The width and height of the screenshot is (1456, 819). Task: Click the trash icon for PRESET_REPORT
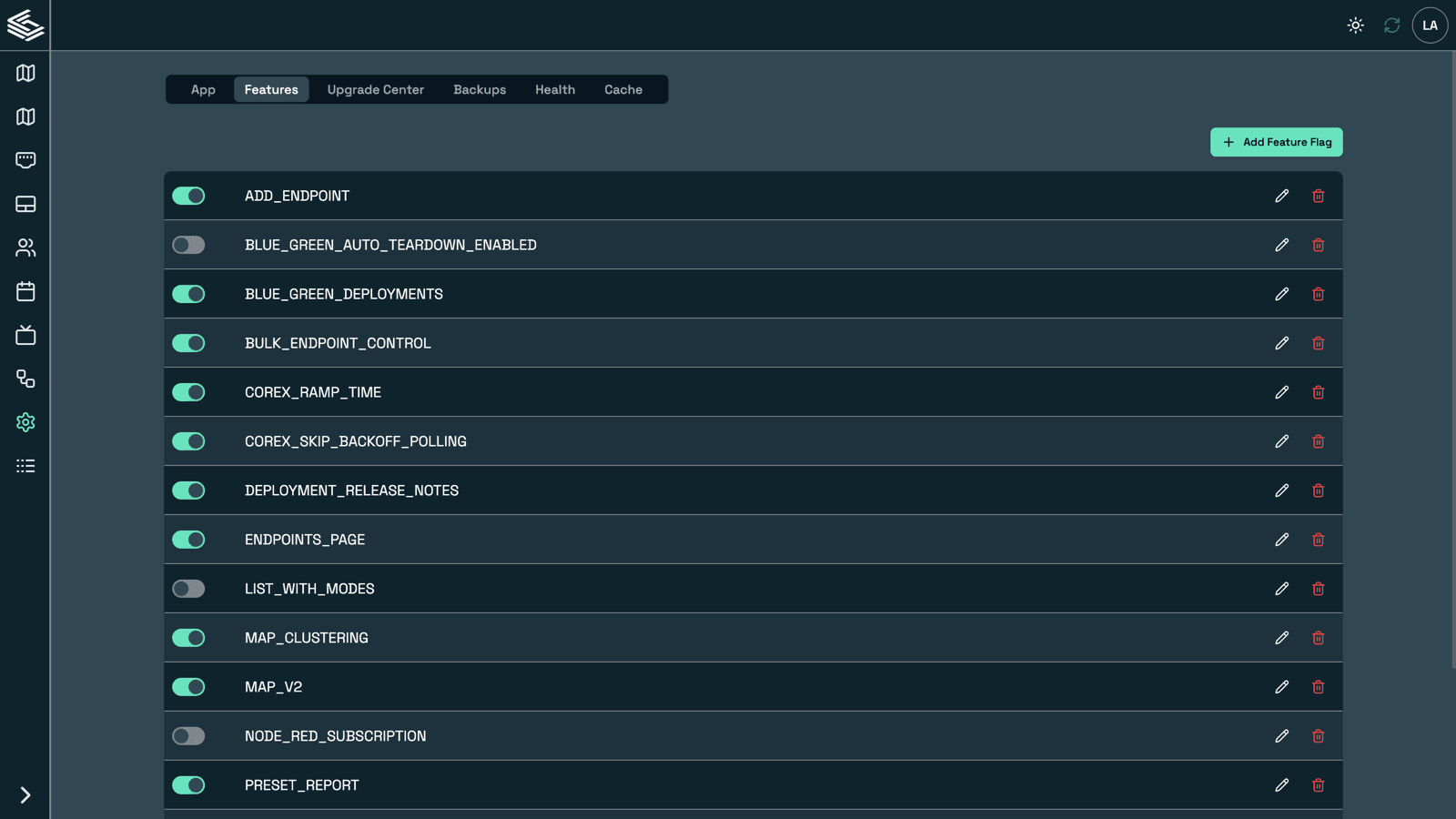click(x=1318, y=785)
